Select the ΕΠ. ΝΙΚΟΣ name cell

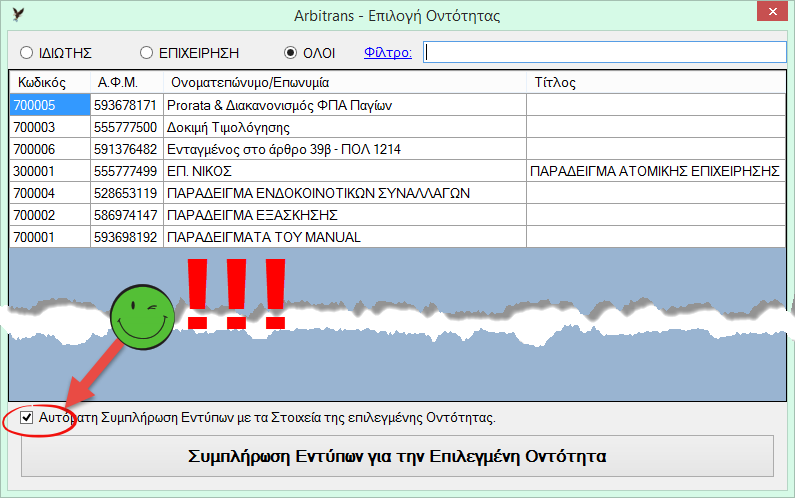(x=345, y=171)
